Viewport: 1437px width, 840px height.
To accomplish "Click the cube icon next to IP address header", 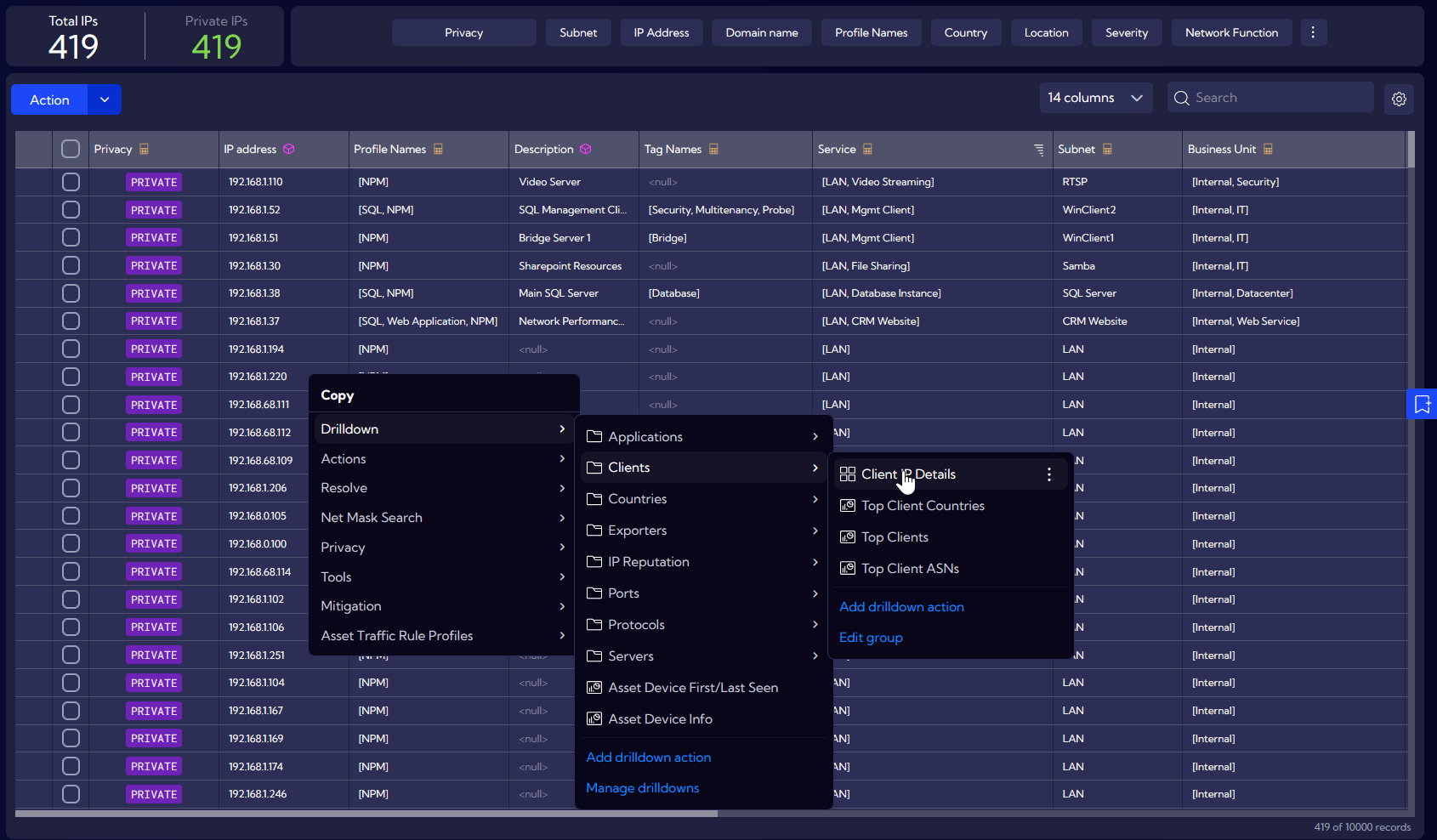I will (x=289, y=150).
